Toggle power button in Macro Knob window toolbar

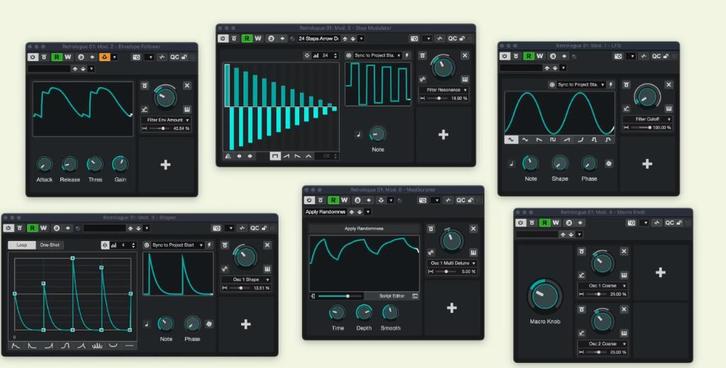[521, 223]
